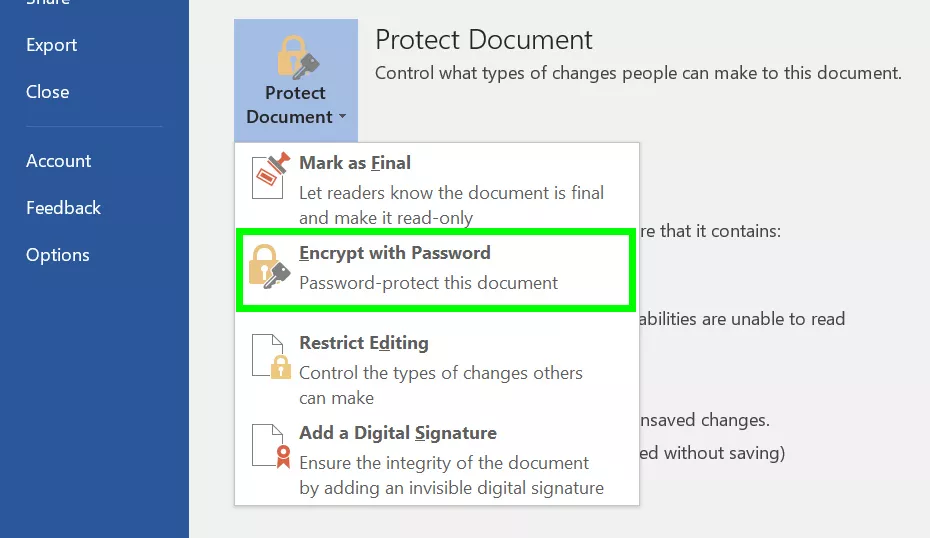
Task: Click the Mark as Final stamp icon
Action: 271,175
